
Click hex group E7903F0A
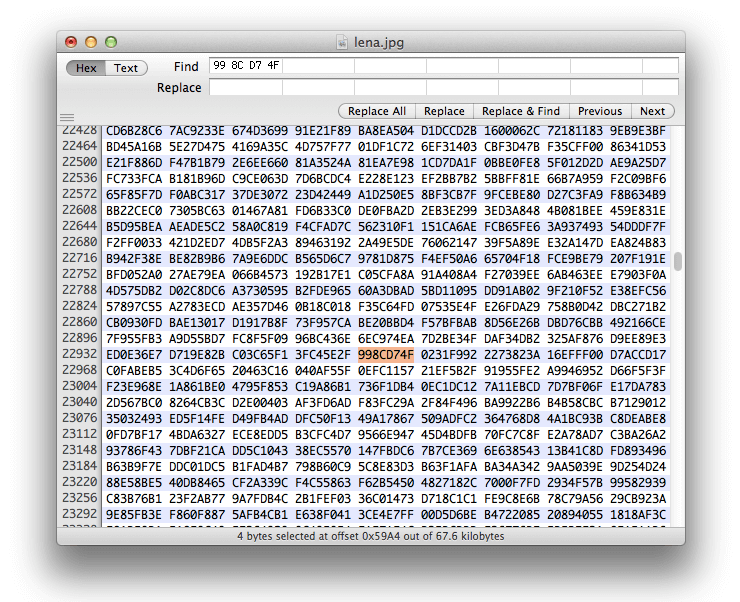pos(638,275)
